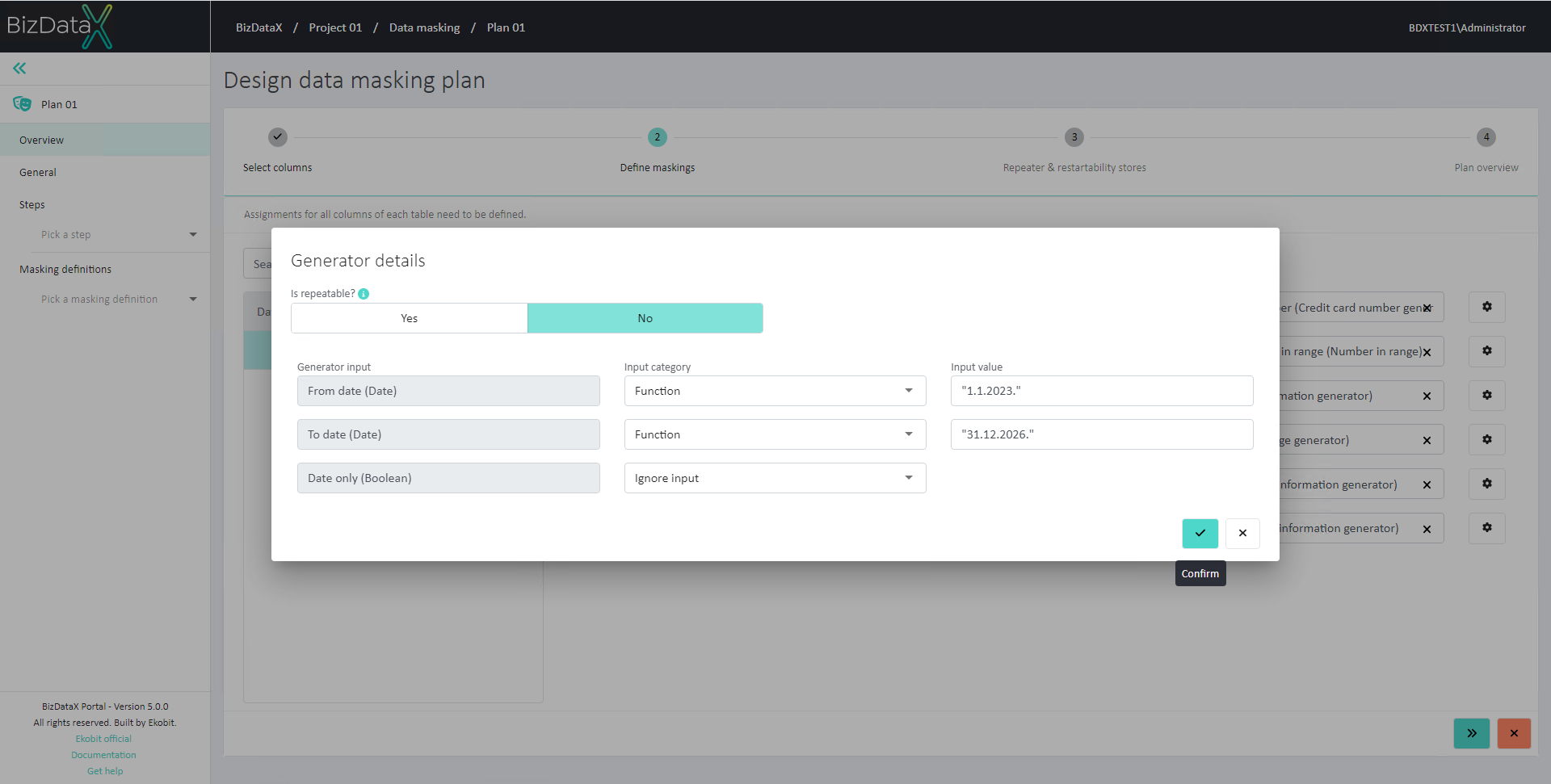Click the Plan 01 breadcrumb
Image resolution: width=1551 pixels, height=784 pixels.
[506, 27]
